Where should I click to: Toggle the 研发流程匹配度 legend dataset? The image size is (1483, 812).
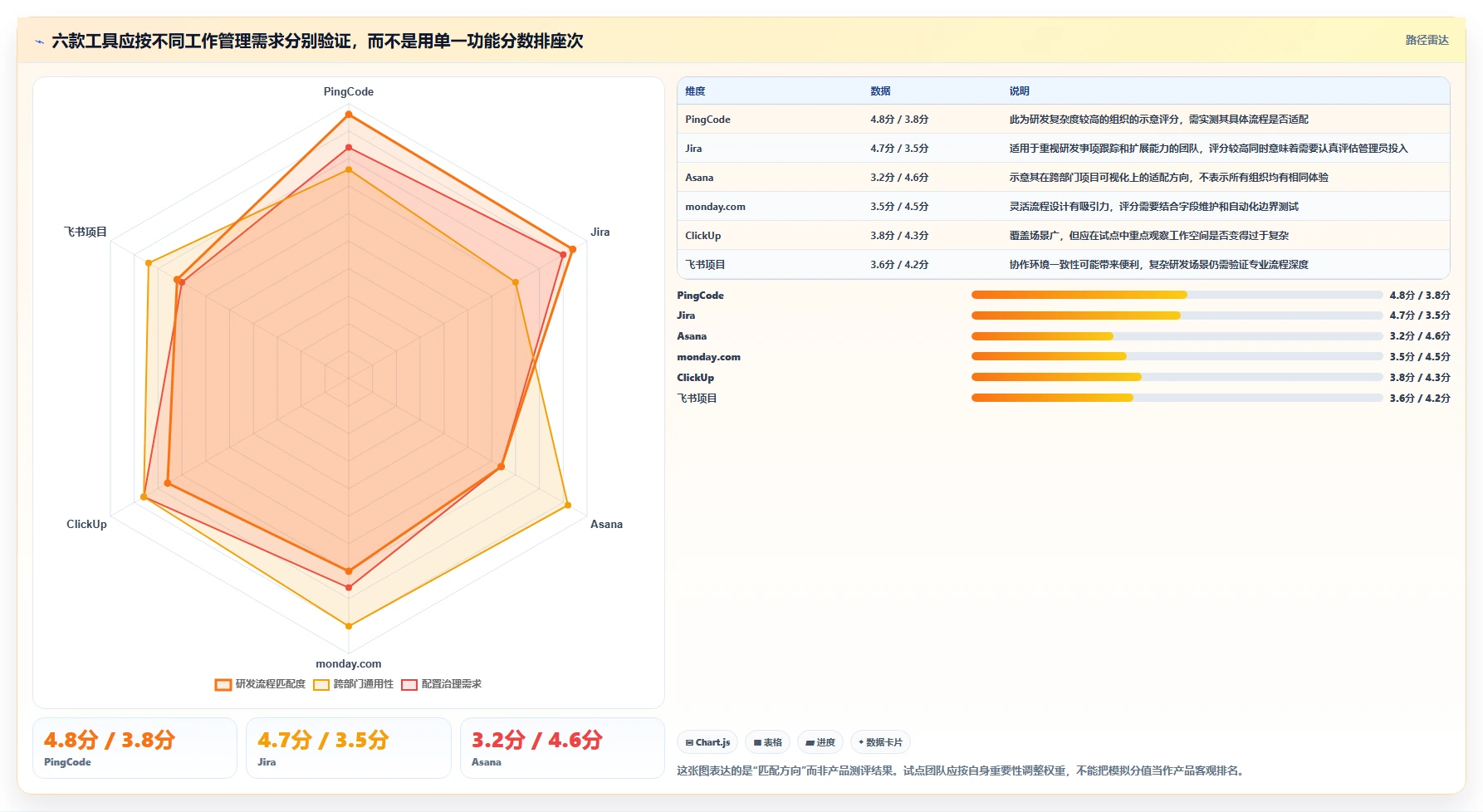261,684
